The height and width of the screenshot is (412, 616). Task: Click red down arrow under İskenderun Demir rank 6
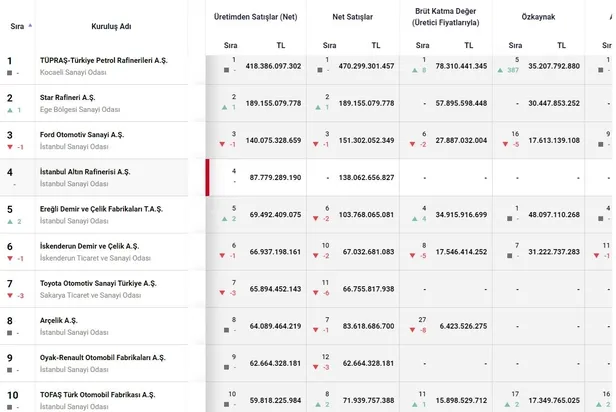(10, 257)
